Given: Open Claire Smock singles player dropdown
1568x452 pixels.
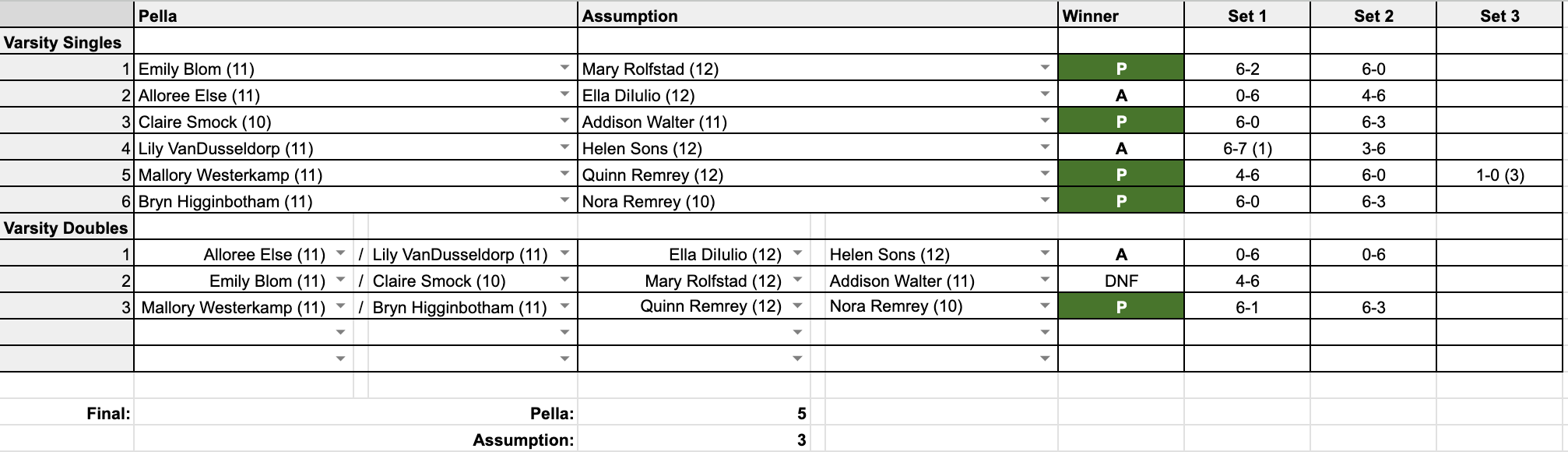Looking at the screenshot, I should [564, 122].
